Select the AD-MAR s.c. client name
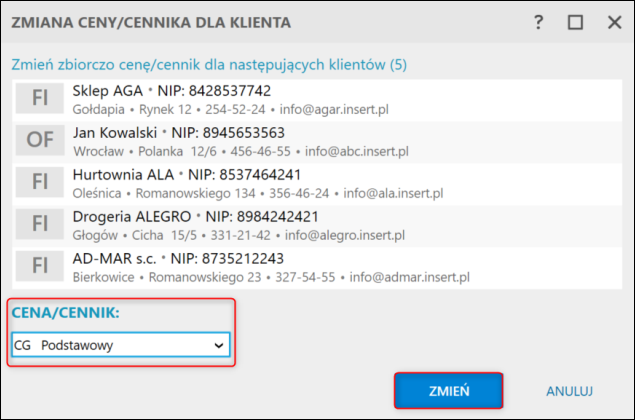Image resolution: width=635 pixels, height=420 pixels. click(114, 259)
